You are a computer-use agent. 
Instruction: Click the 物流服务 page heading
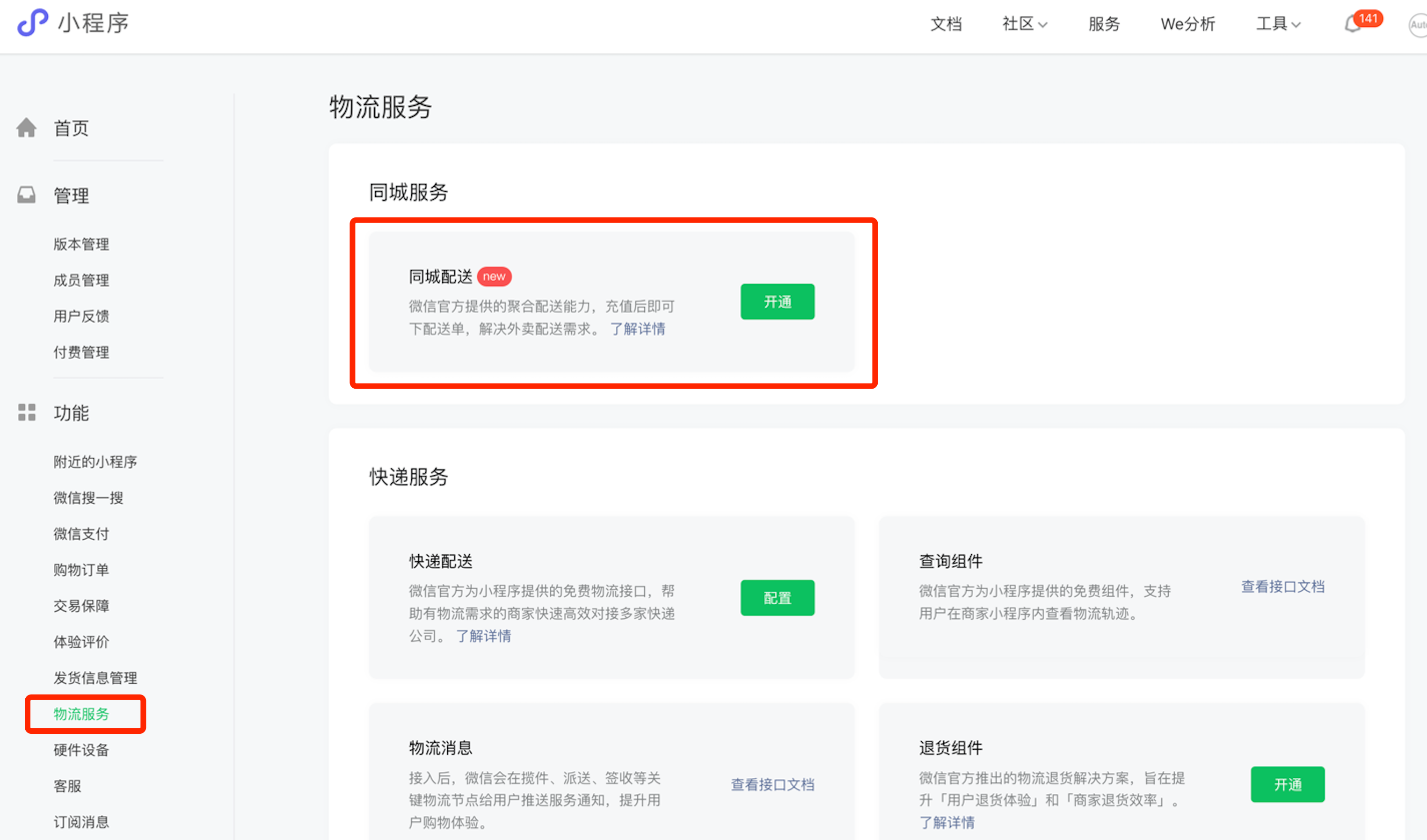click(380, 107)
